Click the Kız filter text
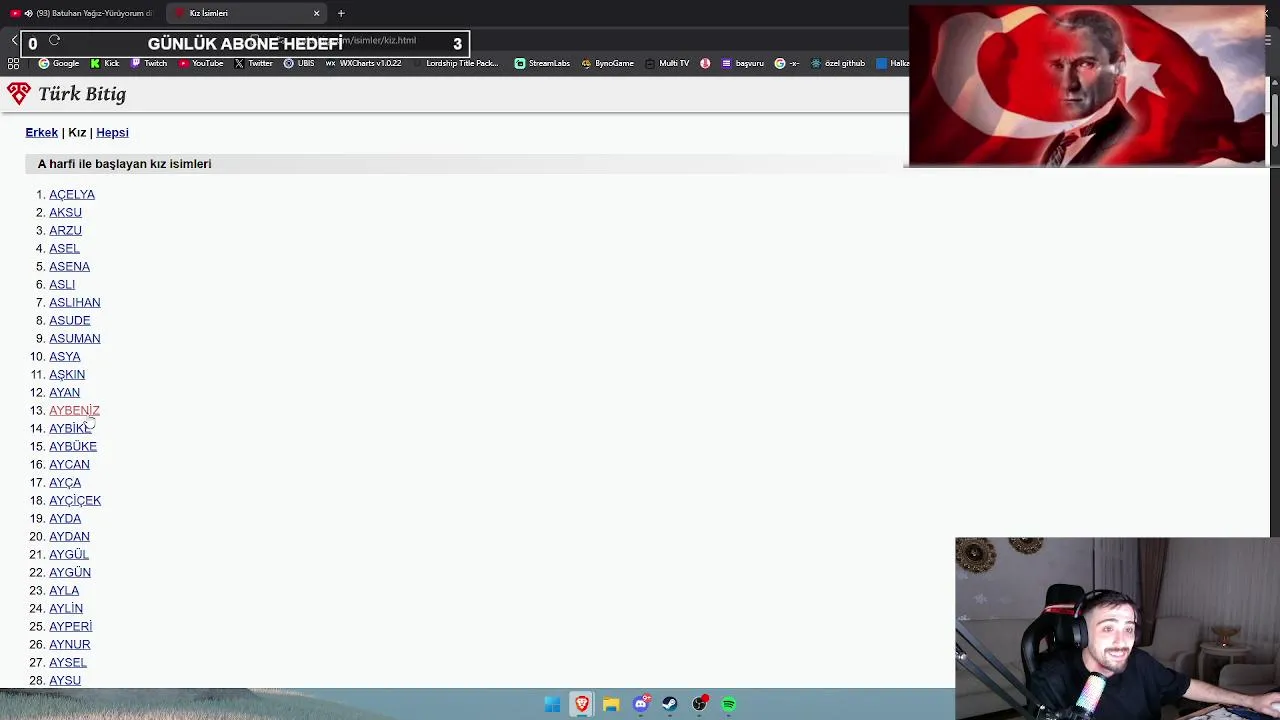Viewport: 1280px width, 720px height. pos(77,132)
